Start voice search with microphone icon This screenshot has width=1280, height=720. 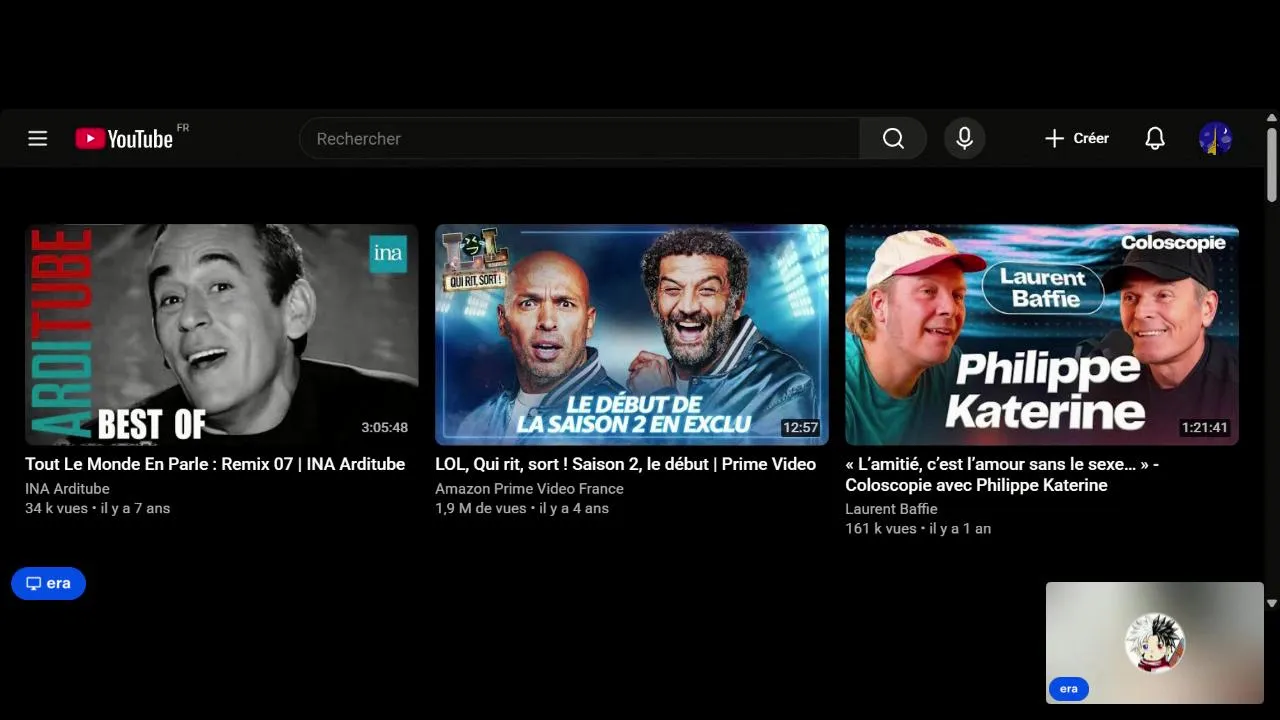pos(964,138)
